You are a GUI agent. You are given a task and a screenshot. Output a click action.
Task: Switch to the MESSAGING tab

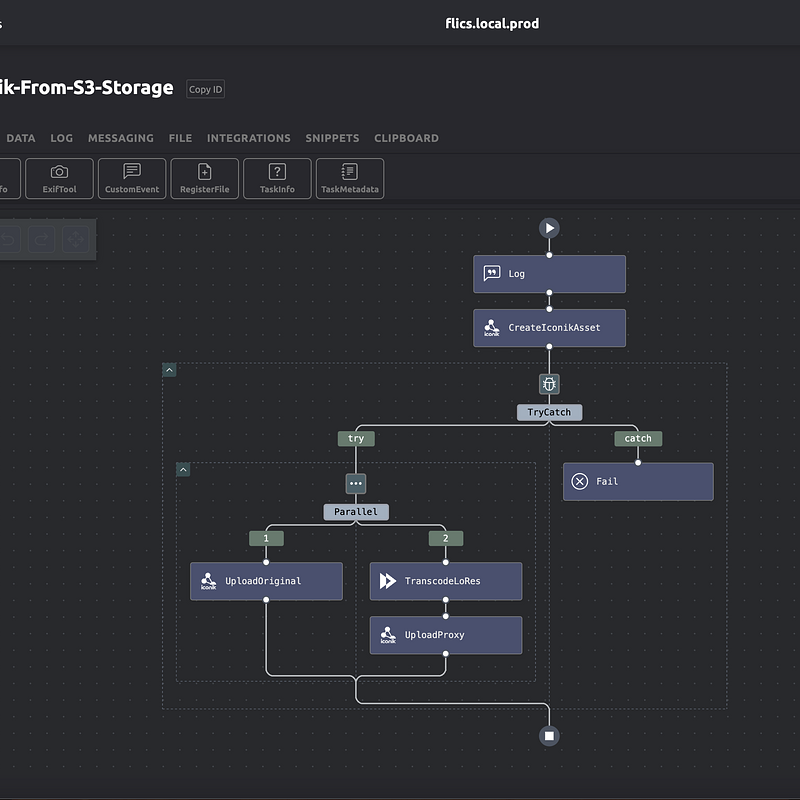coord(121,138)
